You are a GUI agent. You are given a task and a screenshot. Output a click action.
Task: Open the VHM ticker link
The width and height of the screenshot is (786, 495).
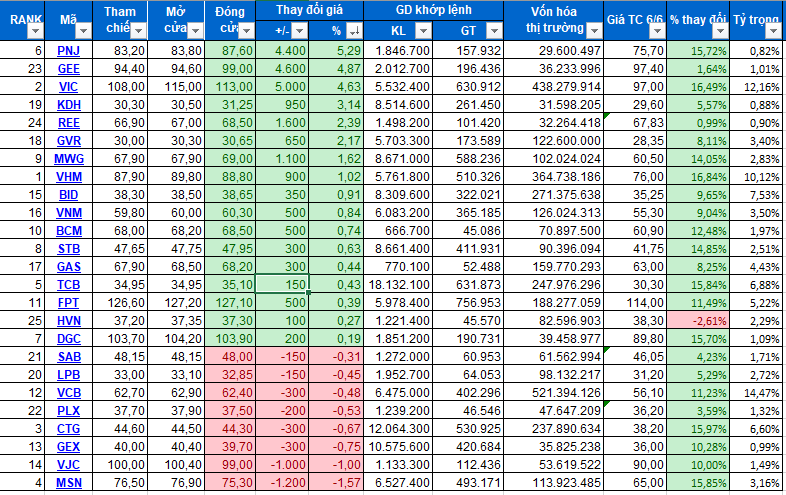[69, 177]
